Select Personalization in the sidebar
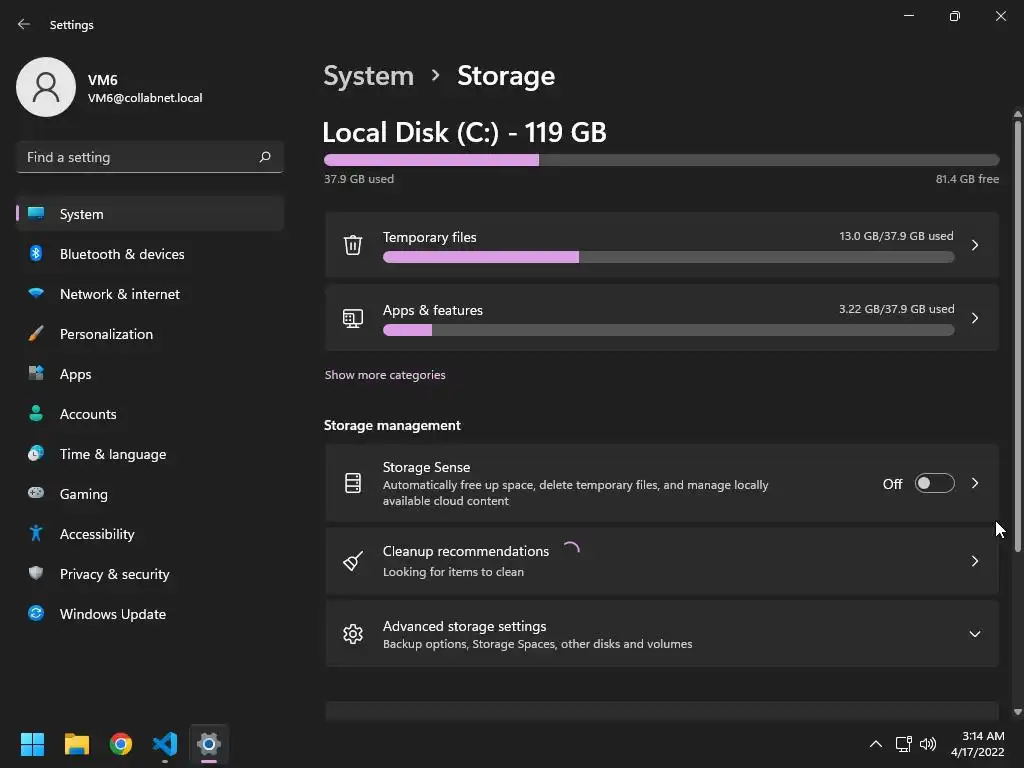 pyautogui.click(x=106, y=334)
